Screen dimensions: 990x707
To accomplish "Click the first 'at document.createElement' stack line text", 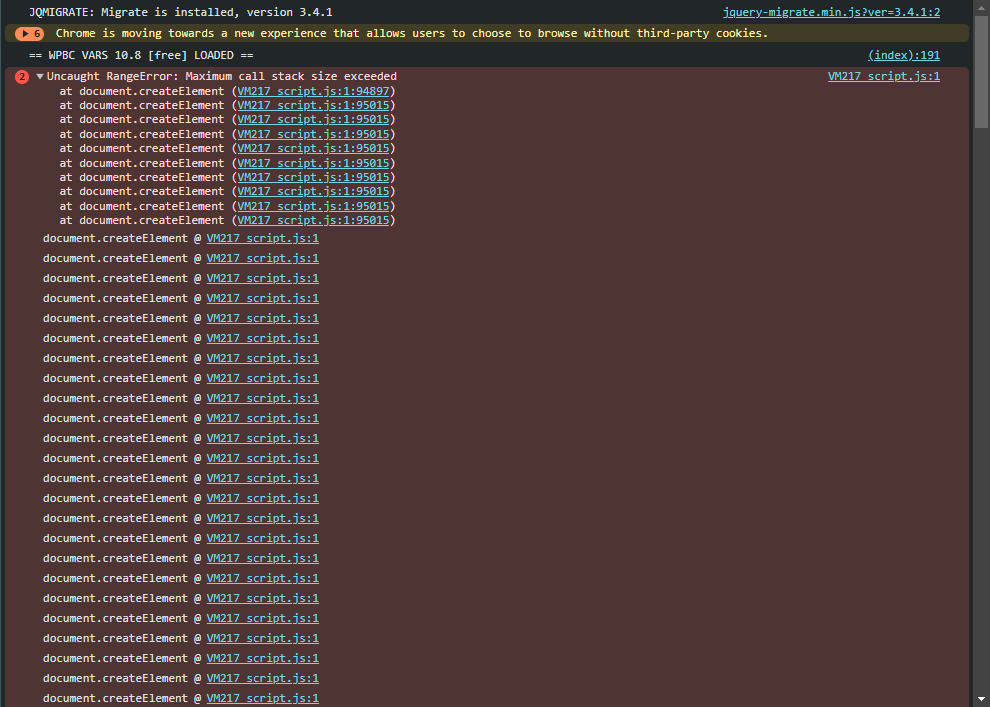I will click(142, 91).
